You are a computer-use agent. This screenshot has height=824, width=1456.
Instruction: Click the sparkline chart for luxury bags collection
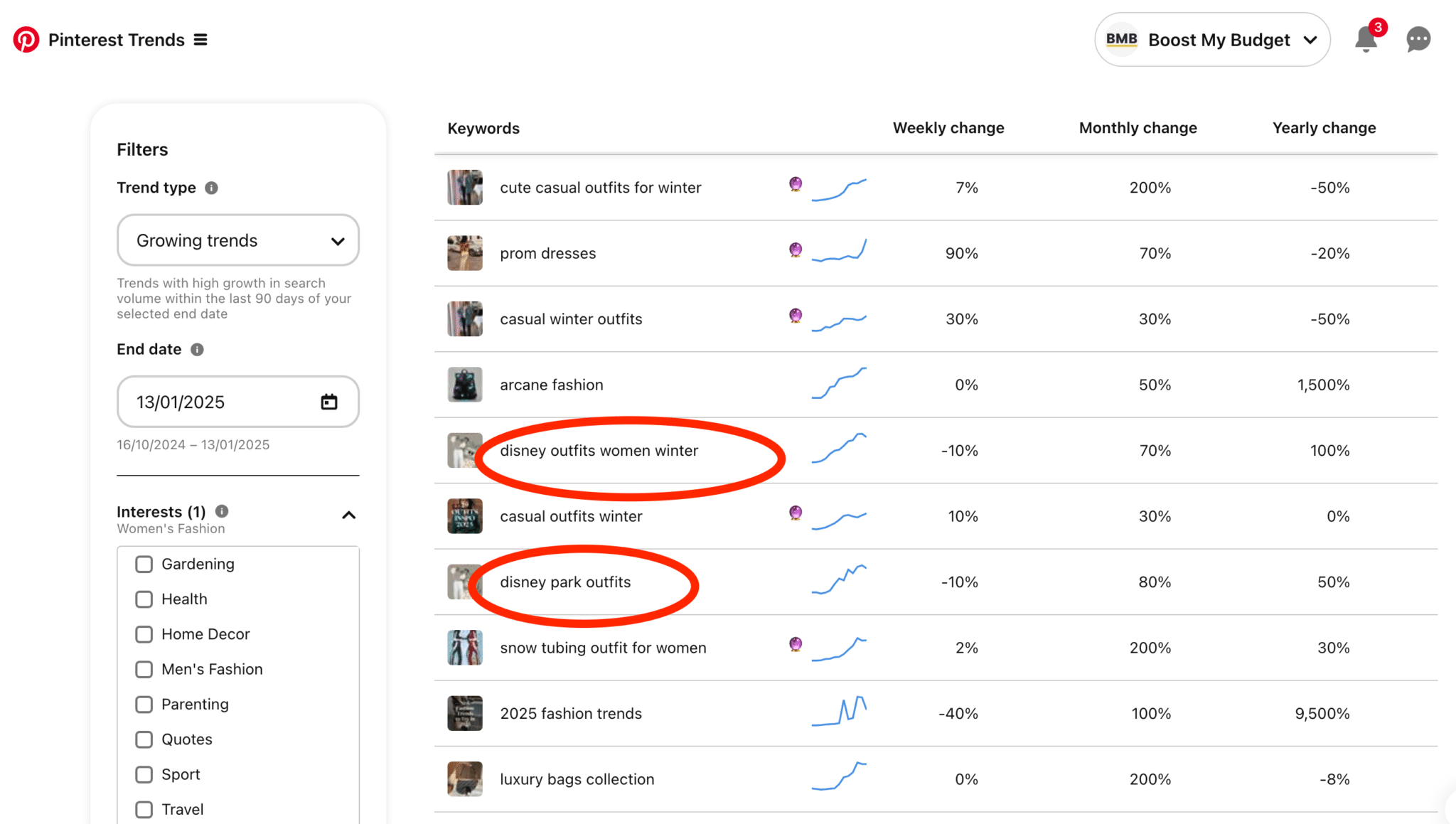839,776
